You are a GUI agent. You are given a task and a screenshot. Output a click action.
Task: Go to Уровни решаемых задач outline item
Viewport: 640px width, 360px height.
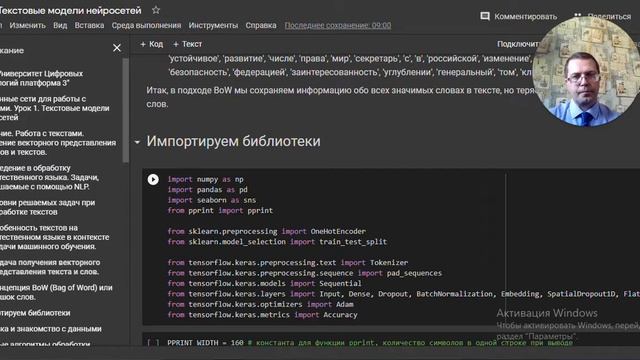(48, 207)
